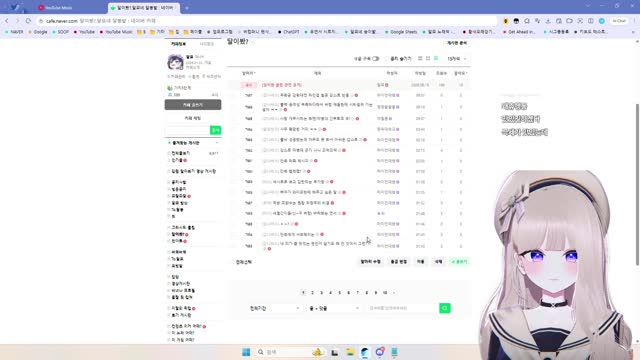Image resolution: width=640 pixels, height=360 pixels.
Task: Toggle the comment subscription switch
Action: coord(376,59)
